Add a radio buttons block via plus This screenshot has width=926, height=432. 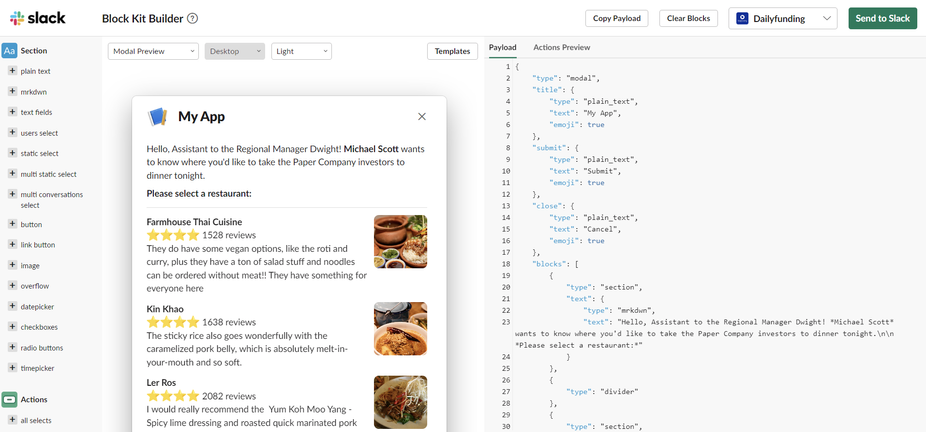point(12,347)
